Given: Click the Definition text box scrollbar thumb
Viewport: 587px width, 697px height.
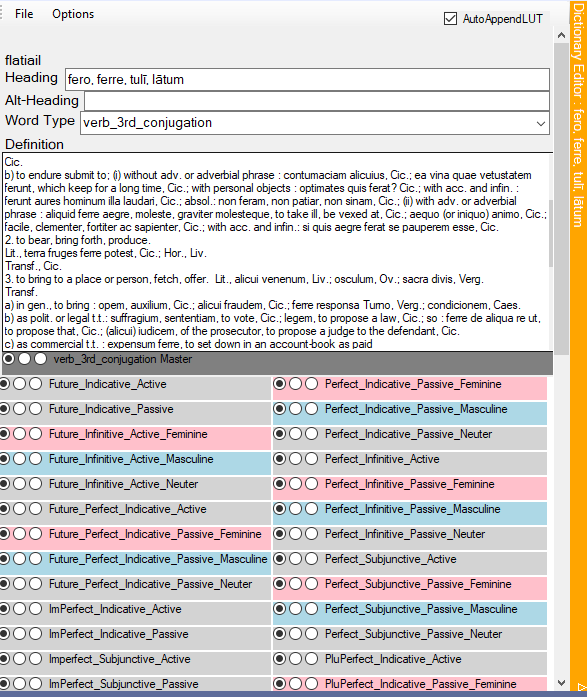Looking at the screenshot, I should click(x=551, y=233).
